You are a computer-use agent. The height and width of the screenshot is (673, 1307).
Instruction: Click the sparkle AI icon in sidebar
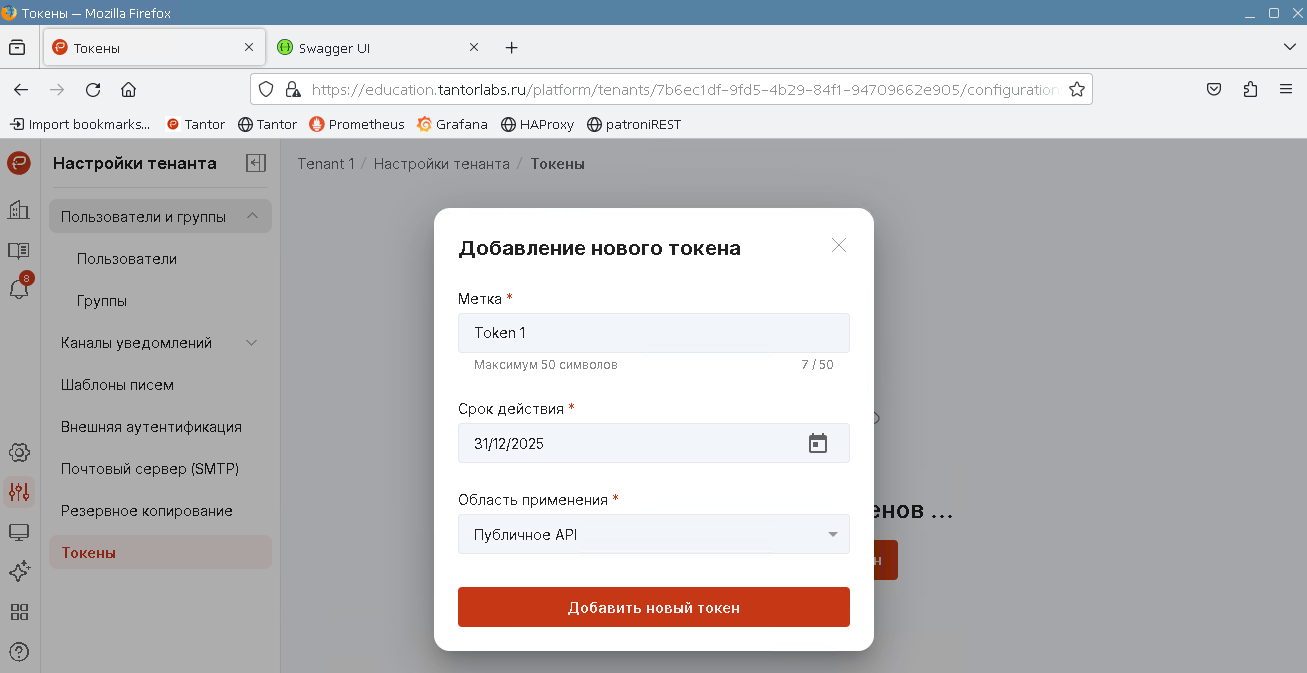point(18,571)
